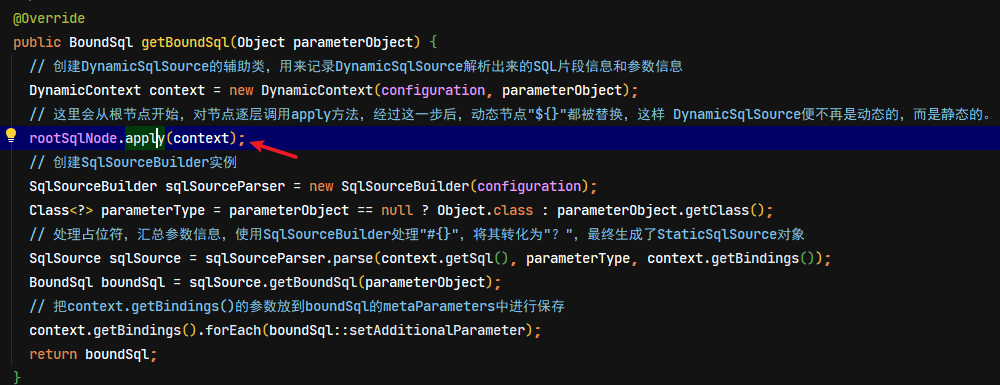
Task: Click the return keyword
Action: click(x=54, y=354)
